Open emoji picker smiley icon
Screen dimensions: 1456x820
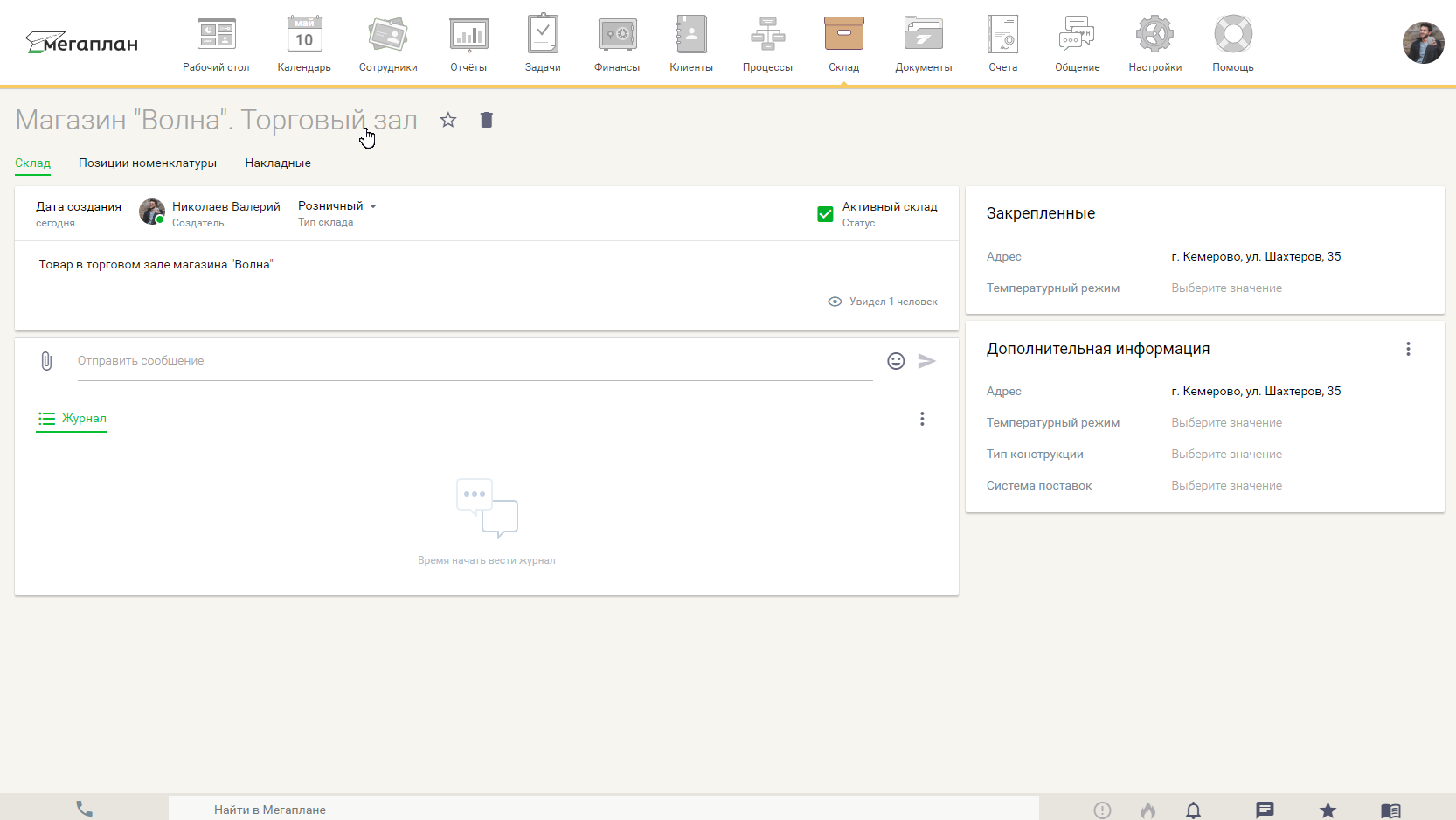click(x=896, y=361)
